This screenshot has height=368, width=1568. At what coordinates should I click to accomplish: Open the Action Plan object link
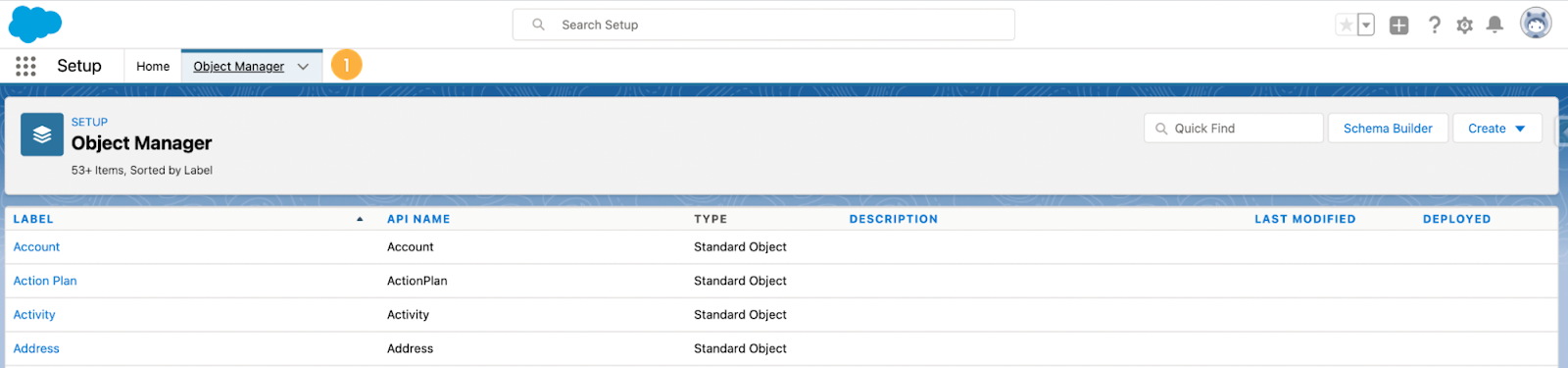[45, 281]
